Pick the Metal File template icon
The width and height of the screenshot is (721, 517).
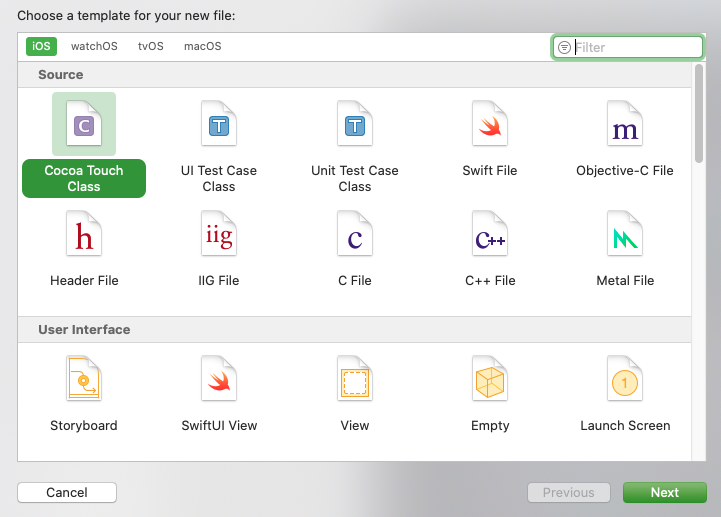tap(625, 234)
